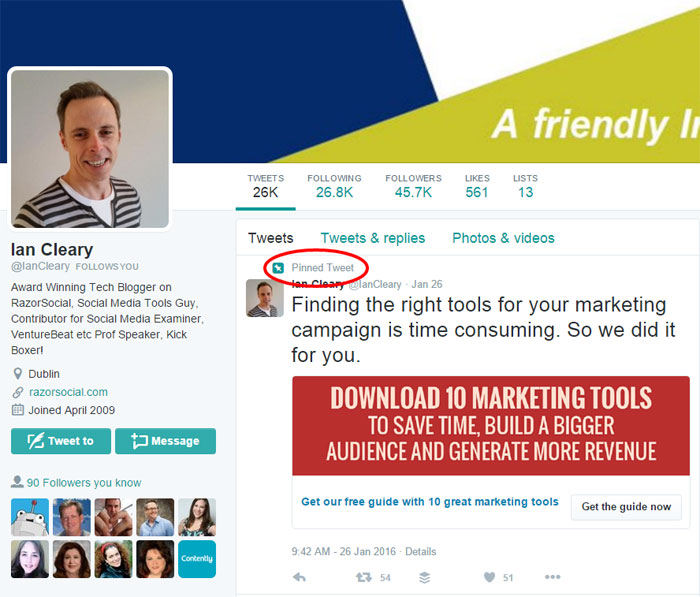
Task: Click the Pinned Tweet pin icon
Action: pos(278,268)
